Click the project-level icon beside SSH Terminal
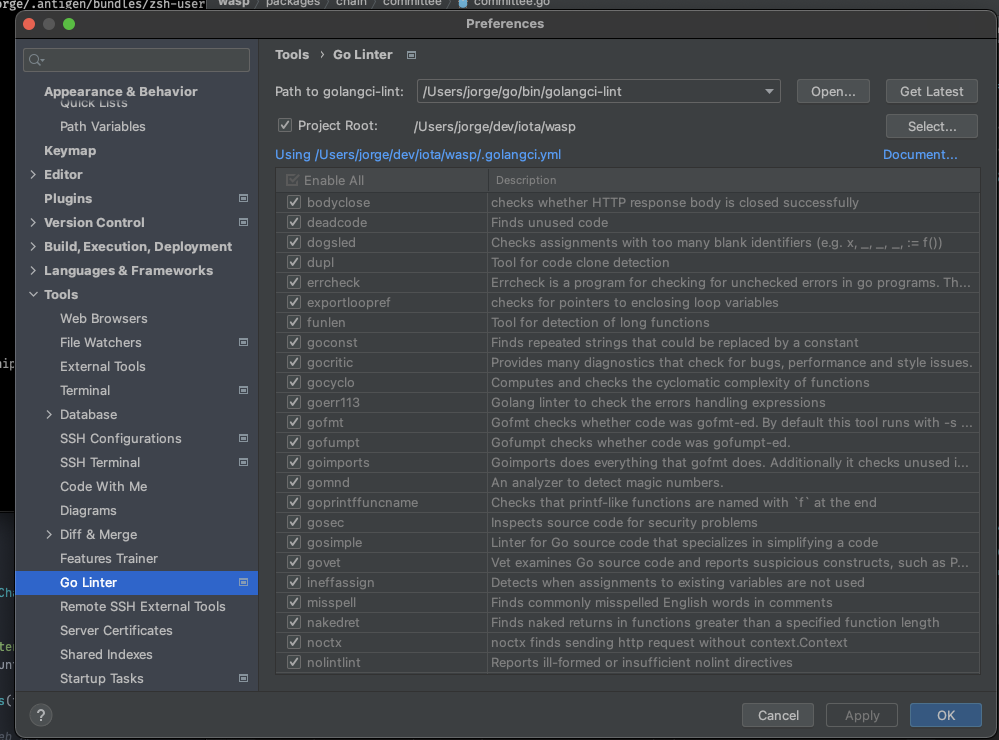Image resolution: width=999 pixels, height=740 pixels. click(243, 462)
